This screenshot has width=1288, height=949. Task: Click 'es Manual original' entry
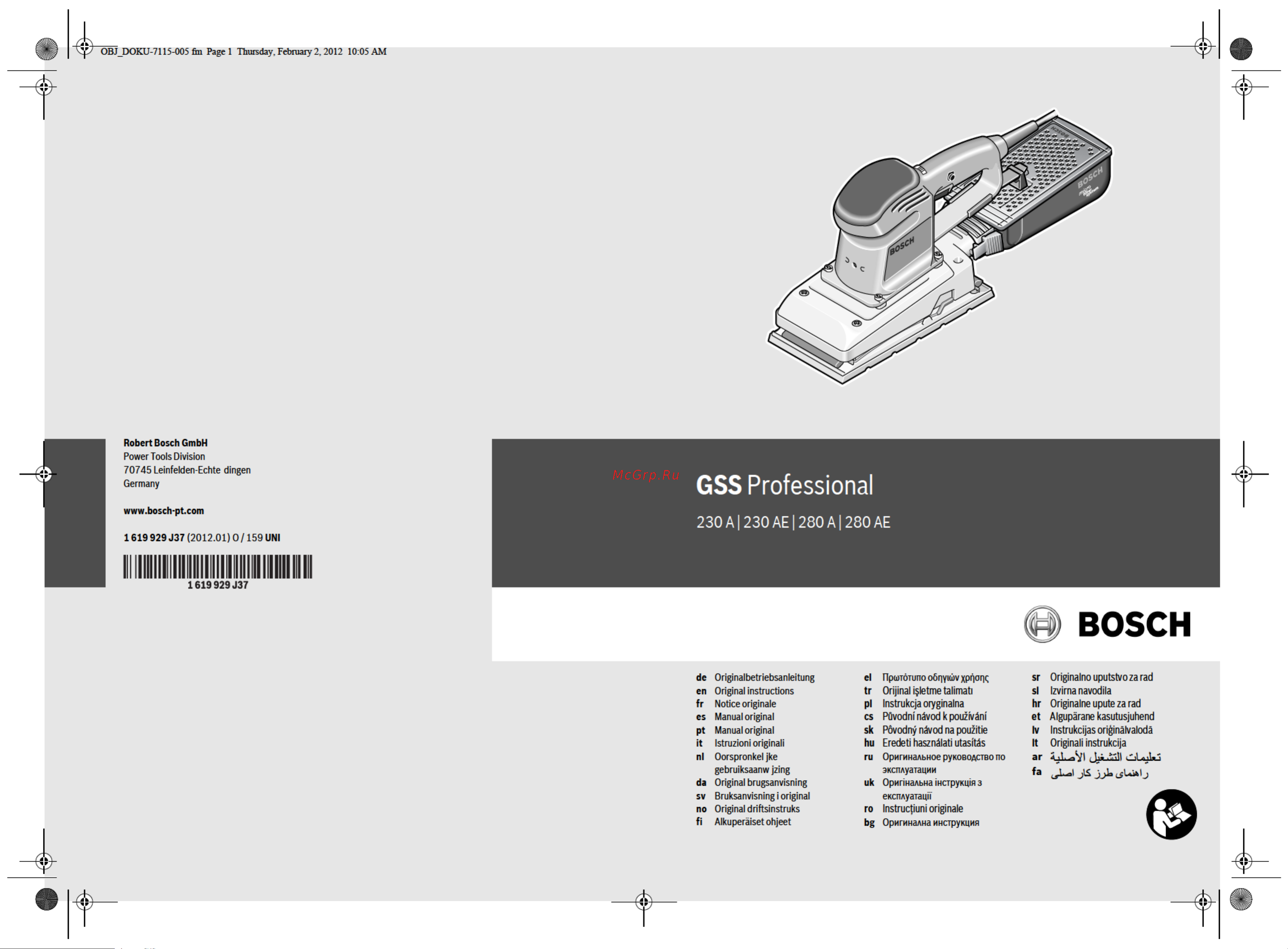point(735,717)
